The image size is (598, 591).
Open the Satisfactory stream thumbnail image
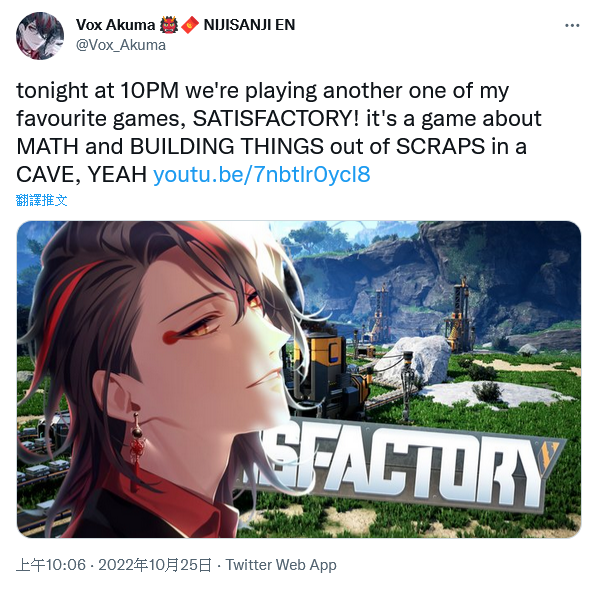(299, 379)
